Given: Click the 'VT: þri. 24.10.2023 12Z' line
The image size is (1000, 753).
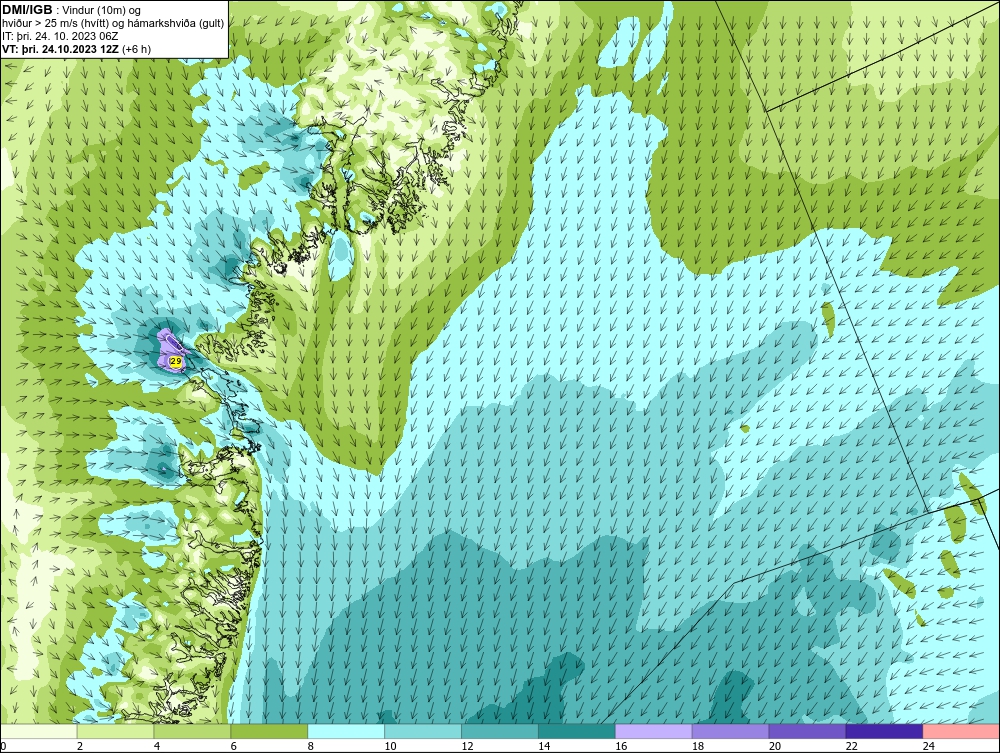Looking at the screenshot, I should [77, 49].
